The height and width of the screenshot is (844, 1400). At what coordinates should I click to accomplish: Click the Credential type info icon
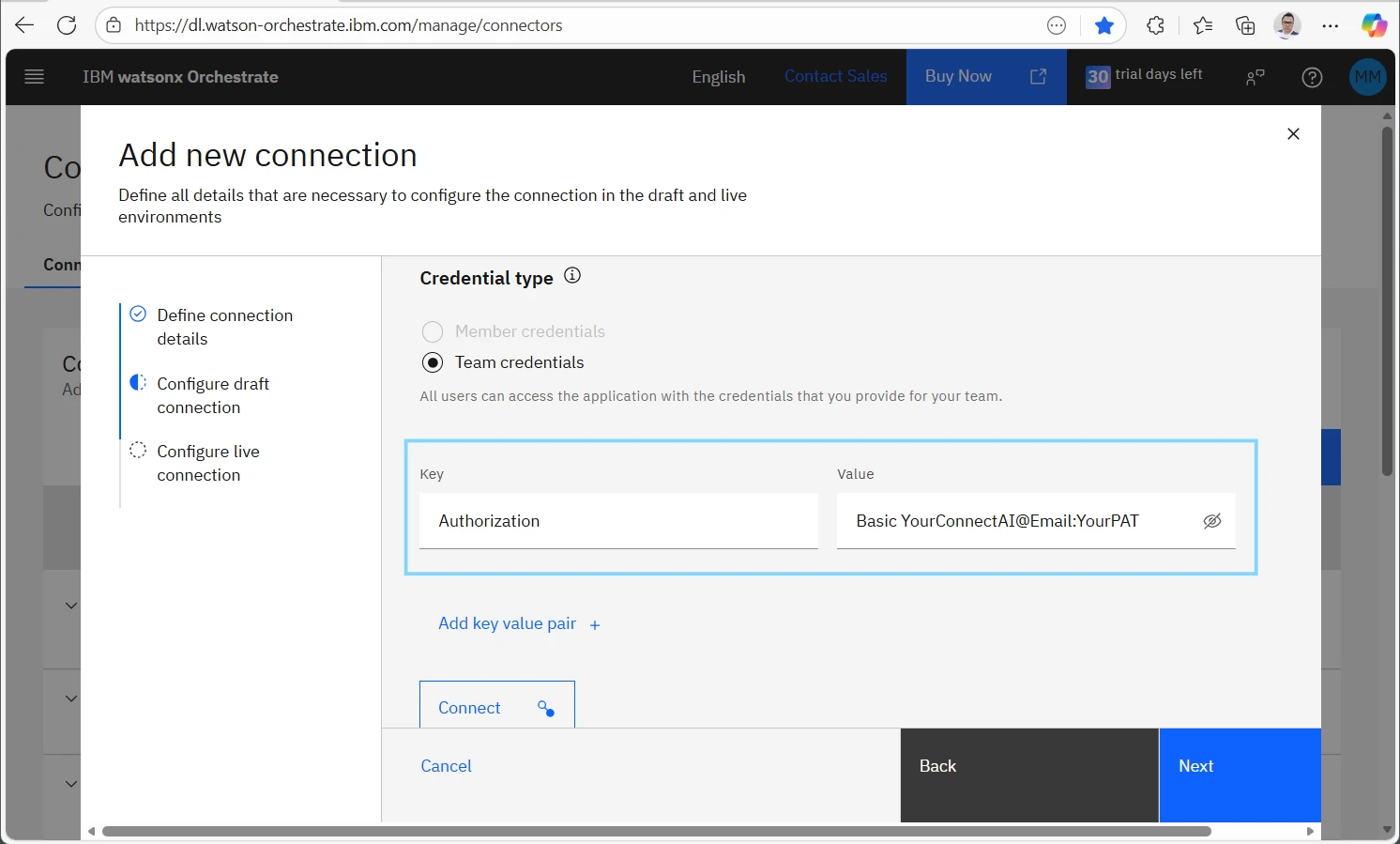[572, 276]
